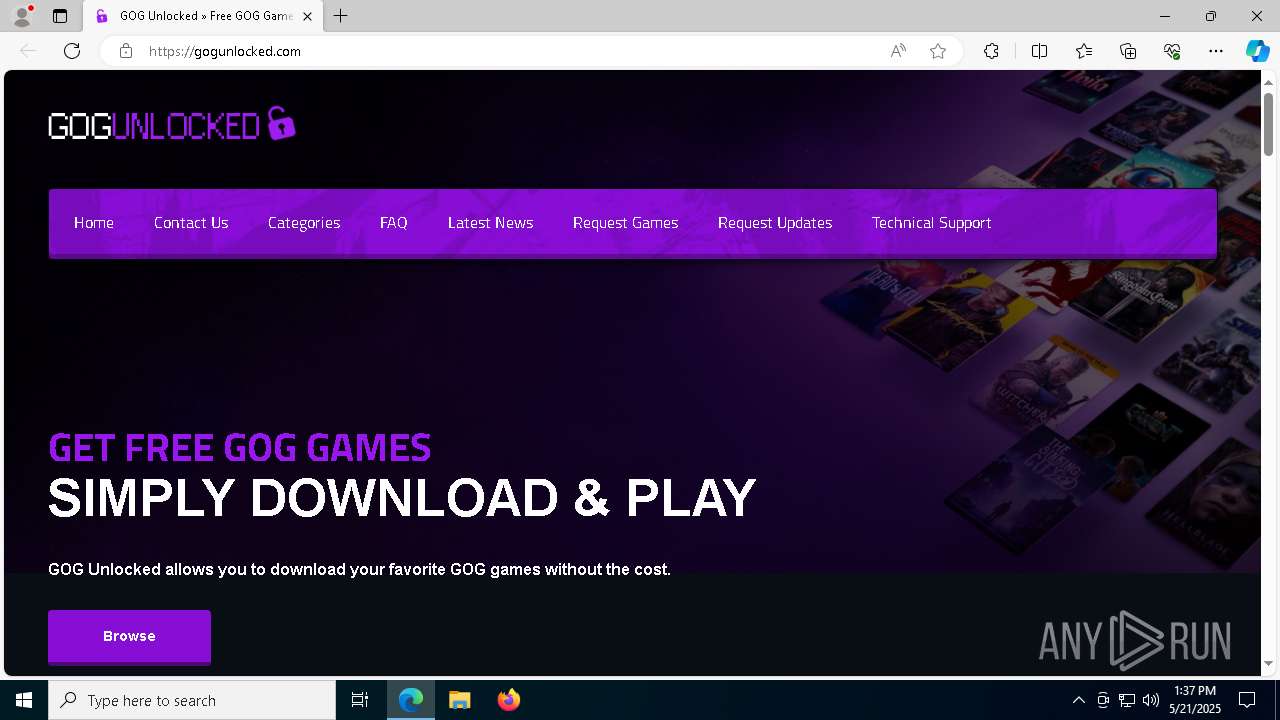Open the Collections icon
This screenshot has width=1280, height=720.
(1128, 51)
